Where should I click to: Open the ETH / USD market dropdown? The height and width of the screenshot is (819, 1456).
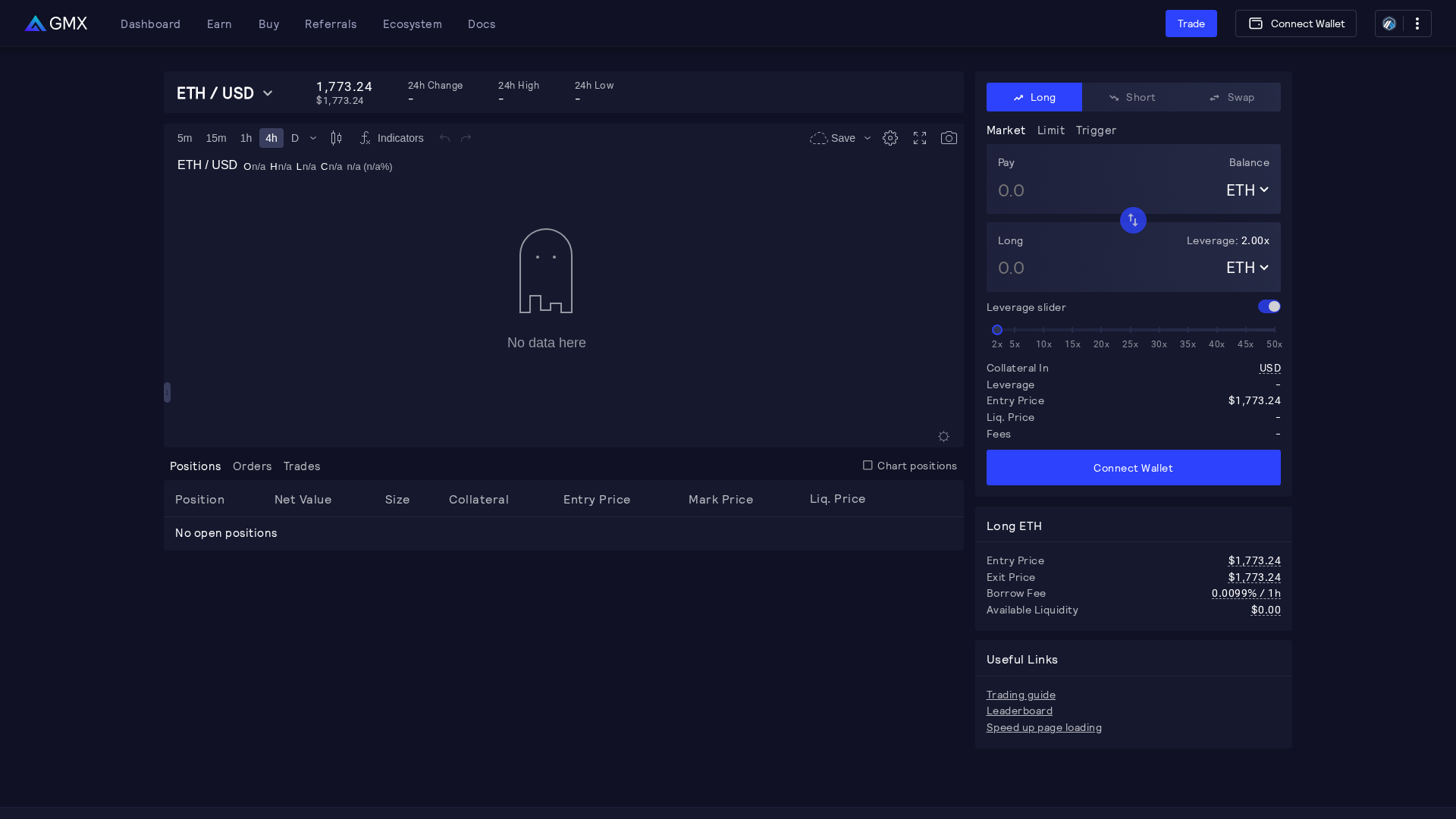point(224,93)
